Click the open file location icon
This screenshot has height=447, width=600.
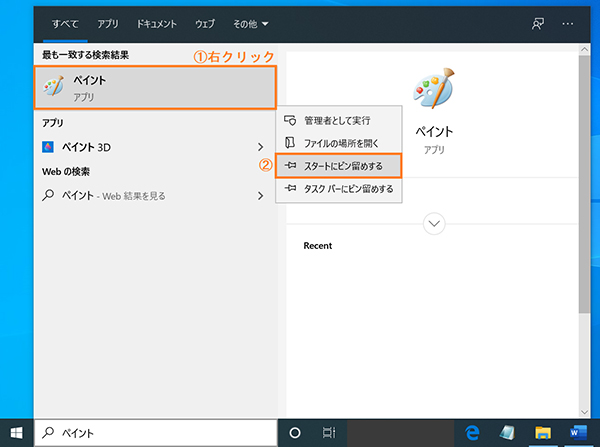tap(290, 143)
